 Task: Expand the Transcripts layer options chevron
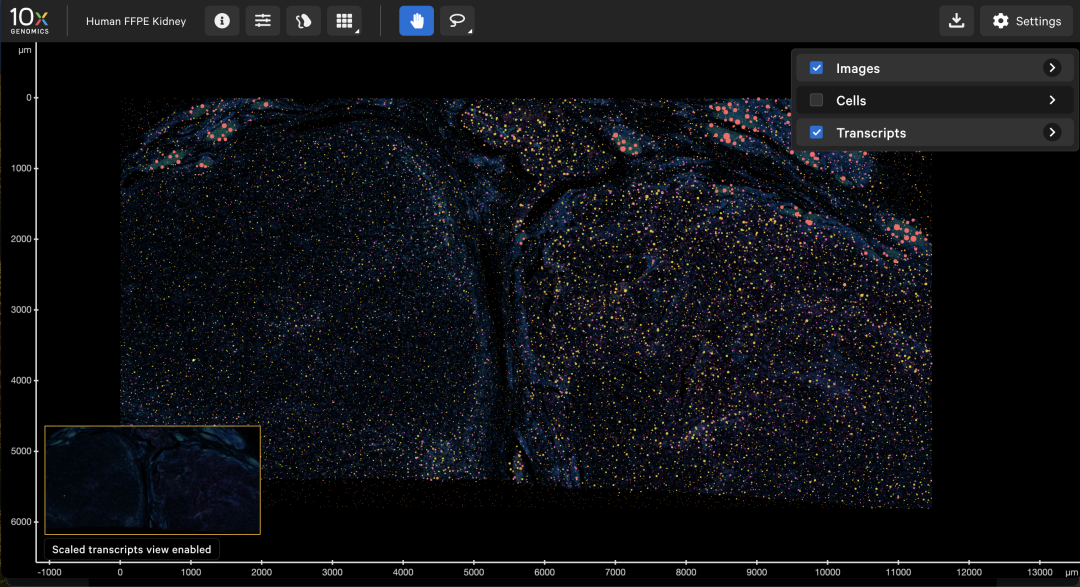pyautogui.click(x=1051, y=132)
